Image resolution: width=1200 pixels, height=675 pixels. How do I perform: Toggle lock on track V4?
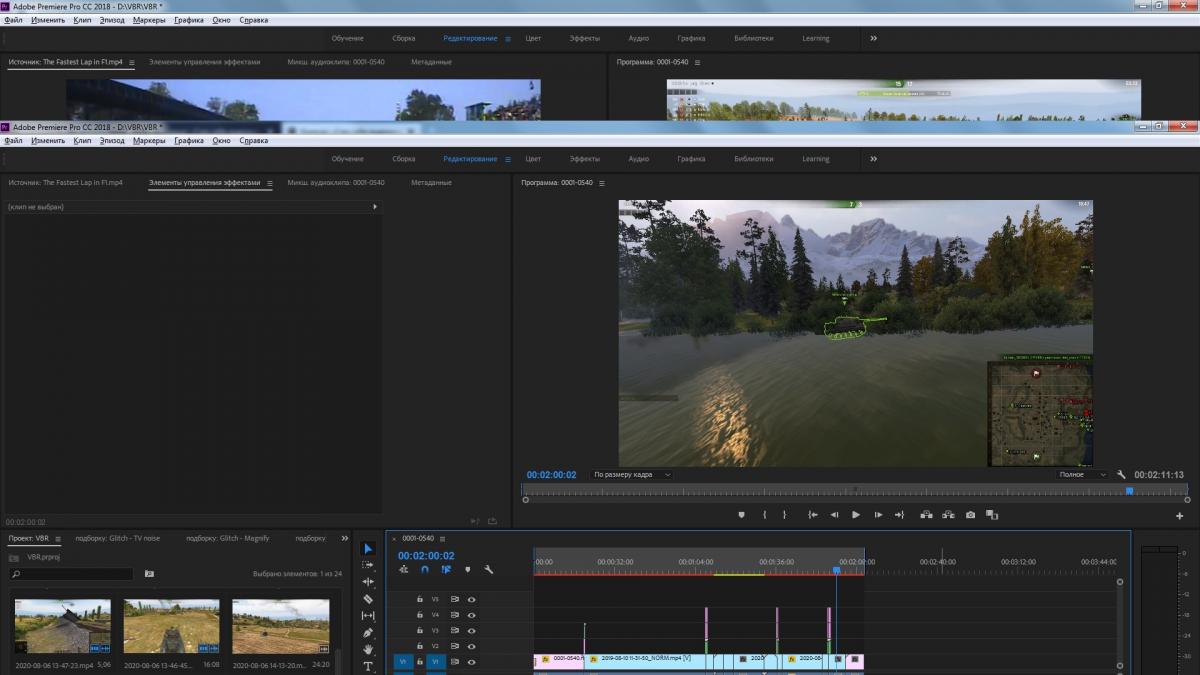pos(420,615)
